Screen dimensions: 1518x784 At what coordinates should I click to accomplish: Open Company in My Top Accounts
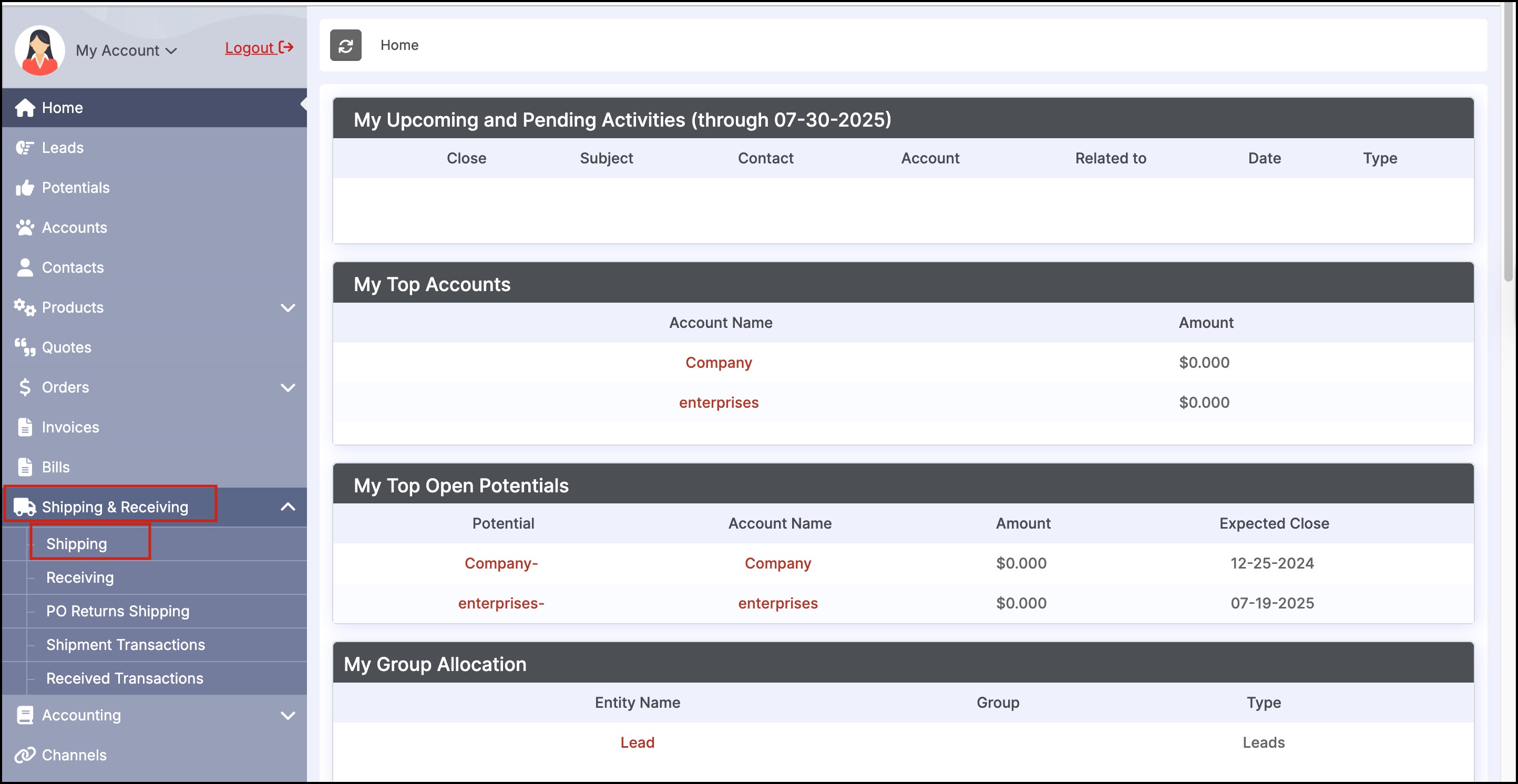coord(719,362)
